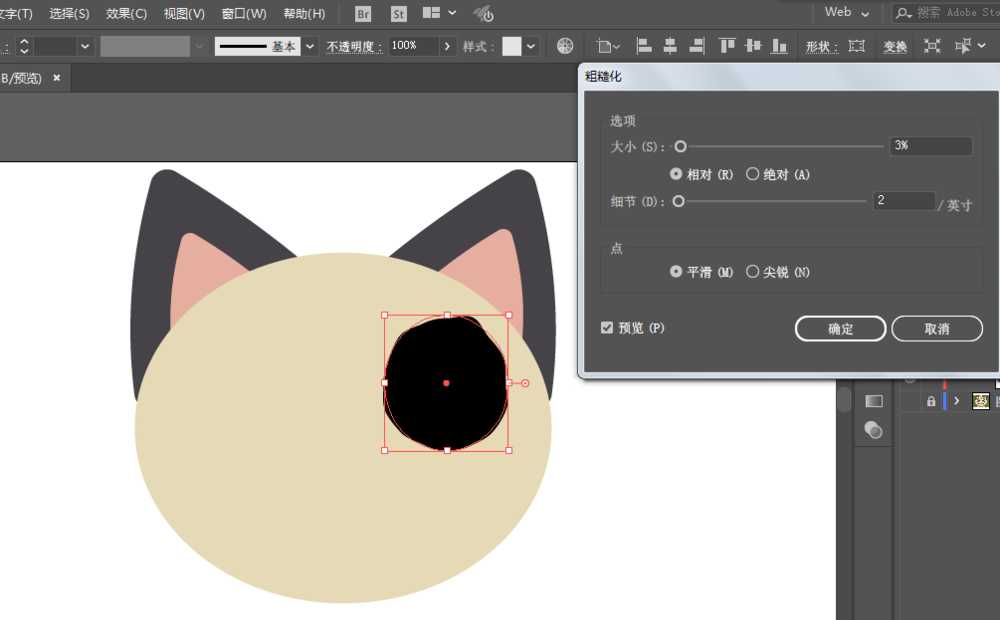Click the 细节 detail input field
Image resolution: width=1000 pixels, height=620 pixels.
tap(903, 201)
